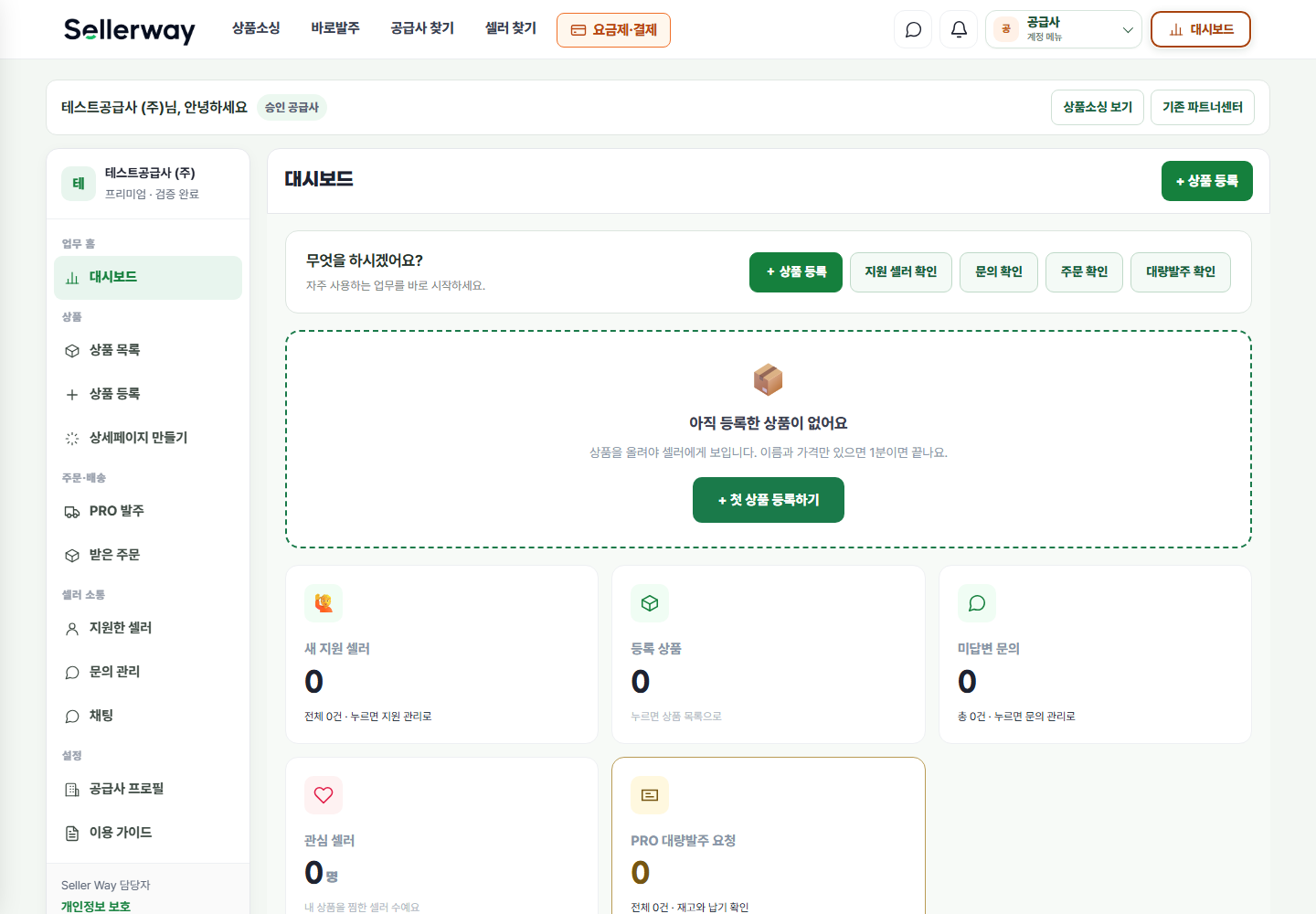The width and height of the screenshot is (1316, 914).
Task: Click the Sellerway logo
Action: (130, 30)
